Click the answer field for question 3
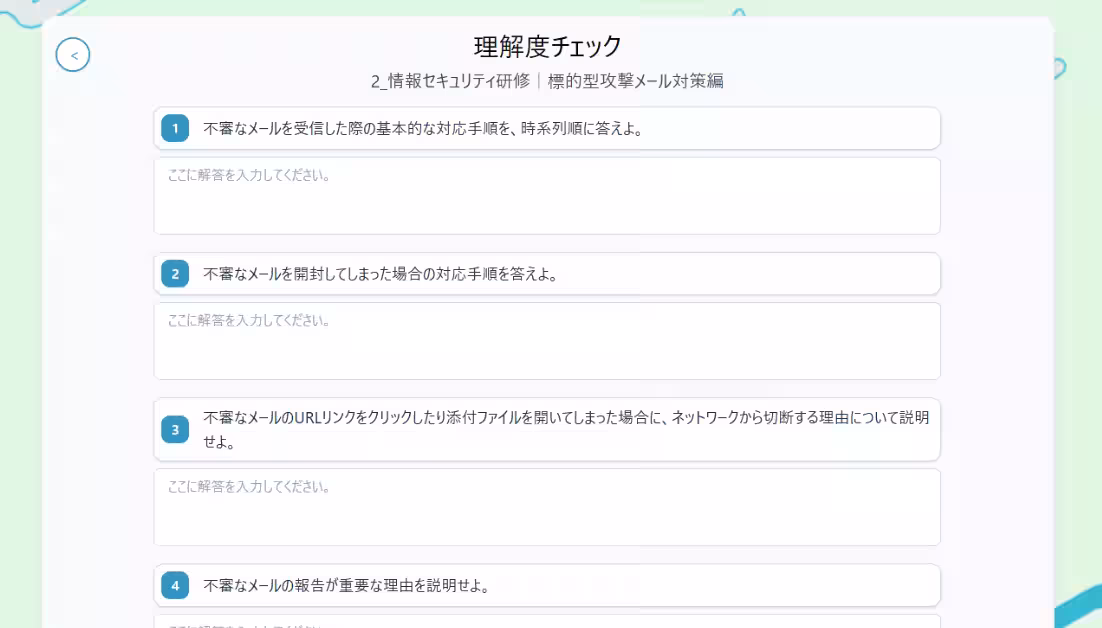1102x628 pixels. (547, 507)
